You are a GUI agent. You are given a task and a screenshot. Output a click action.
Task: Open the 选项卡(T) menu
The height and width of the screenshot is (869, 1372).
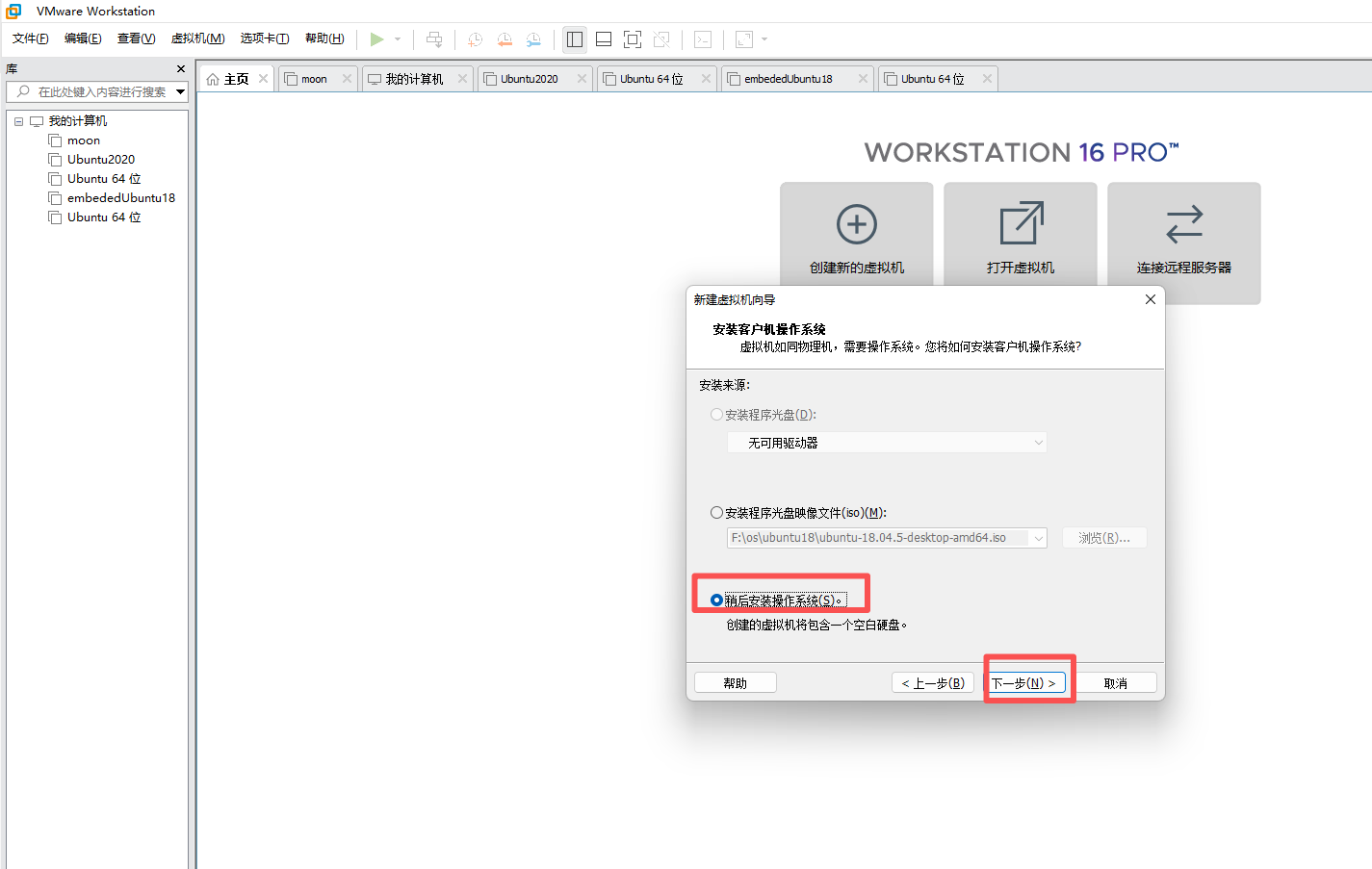click(x=265, y=38)
